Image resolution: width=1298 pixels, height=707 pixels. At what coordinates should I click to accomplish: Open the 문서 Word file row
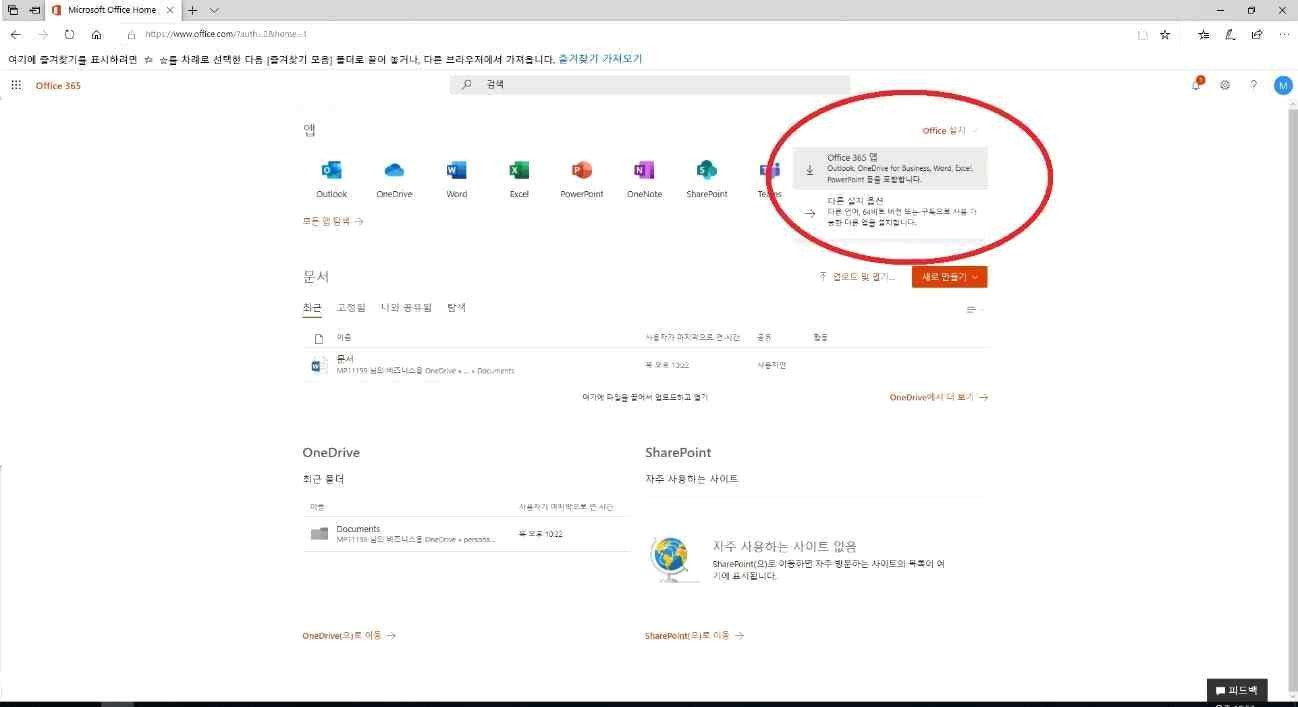(x=645, y=365)
